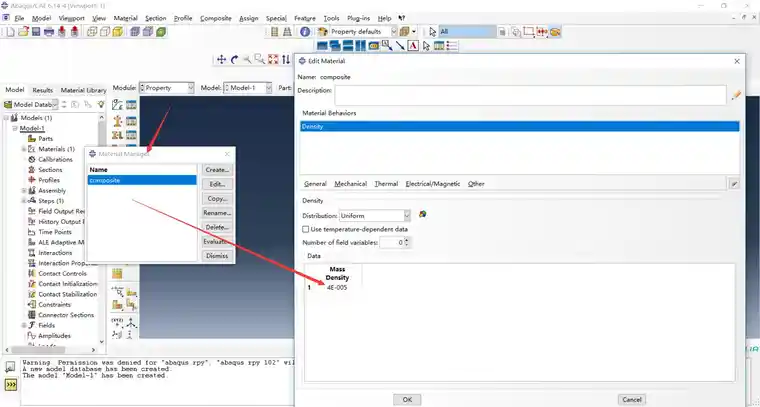Click Edit... in Material Manager
760x407 pixels.
217,184
